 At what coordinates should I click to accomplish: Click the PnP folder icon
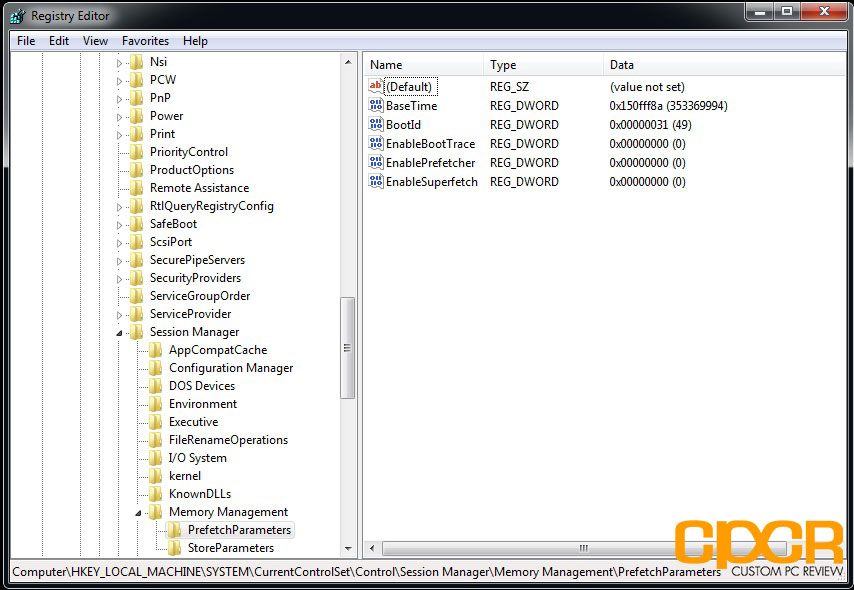[136, 98]
